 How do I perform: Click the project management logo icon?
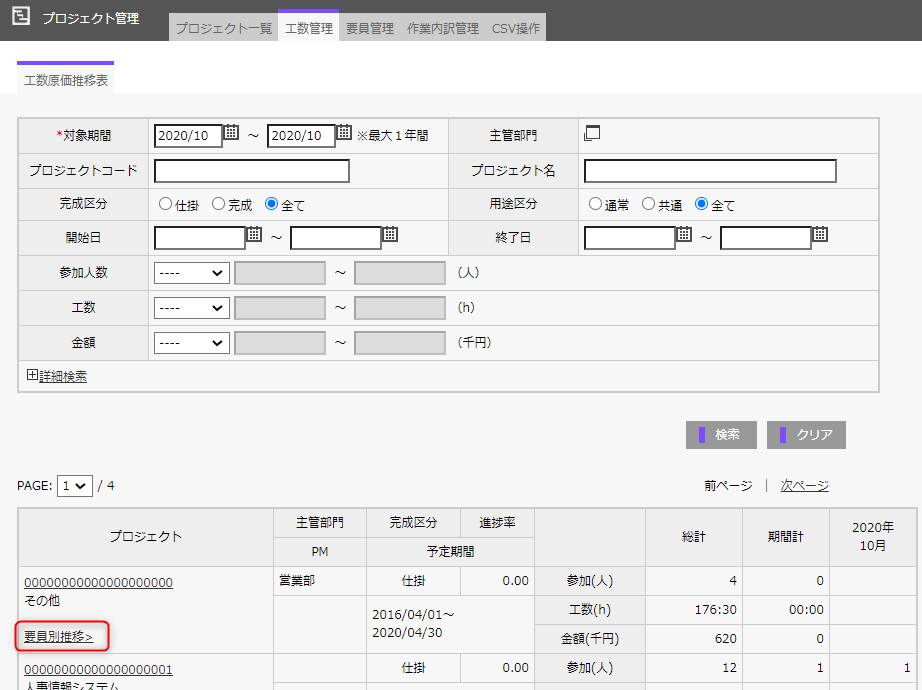click(20, 17)
